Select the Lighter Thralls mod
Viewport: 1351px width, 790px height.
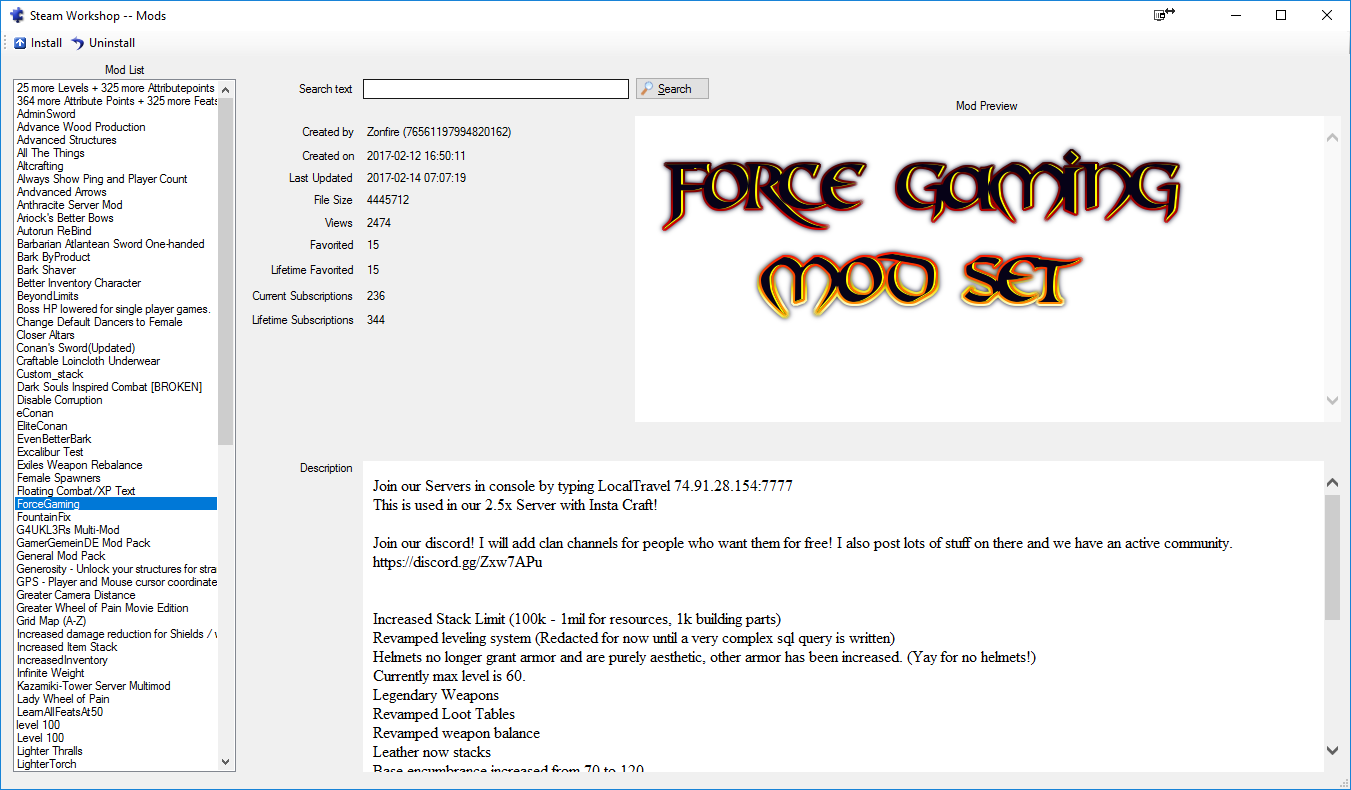50,751
